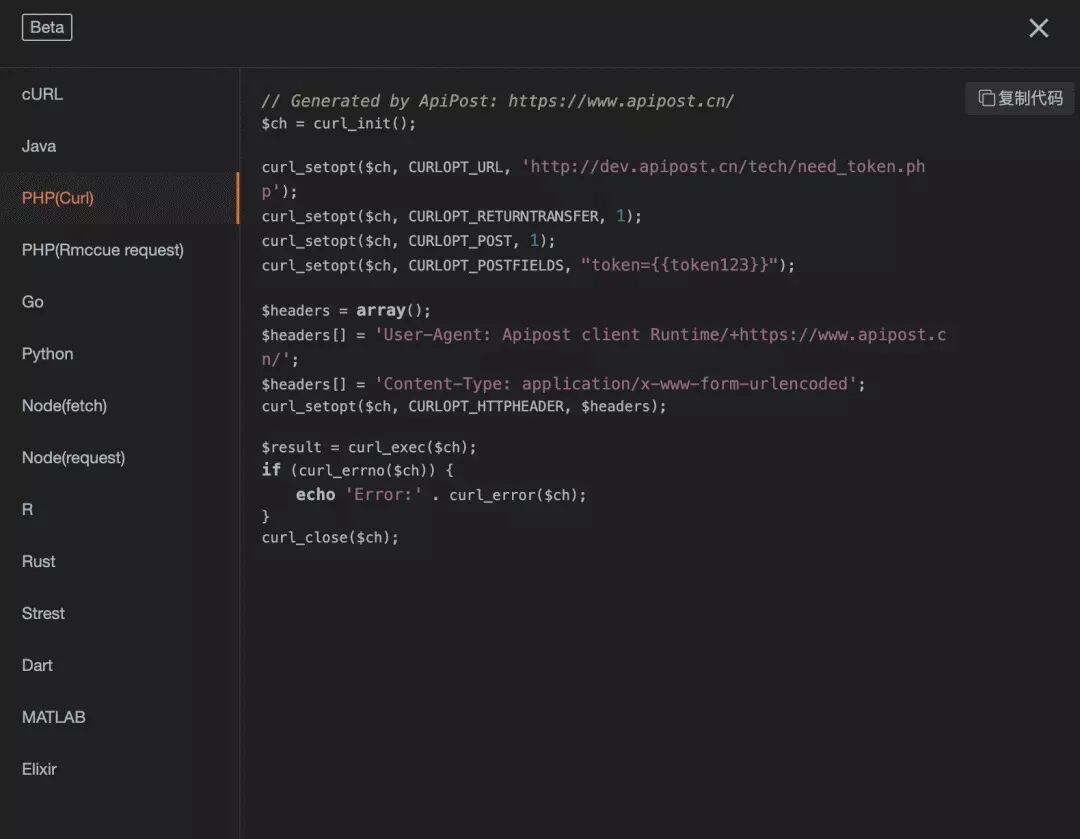Viewport: 1080px width, 839px height.
Task: Close the code generation dialog
Action: [x=1038, y=28]
